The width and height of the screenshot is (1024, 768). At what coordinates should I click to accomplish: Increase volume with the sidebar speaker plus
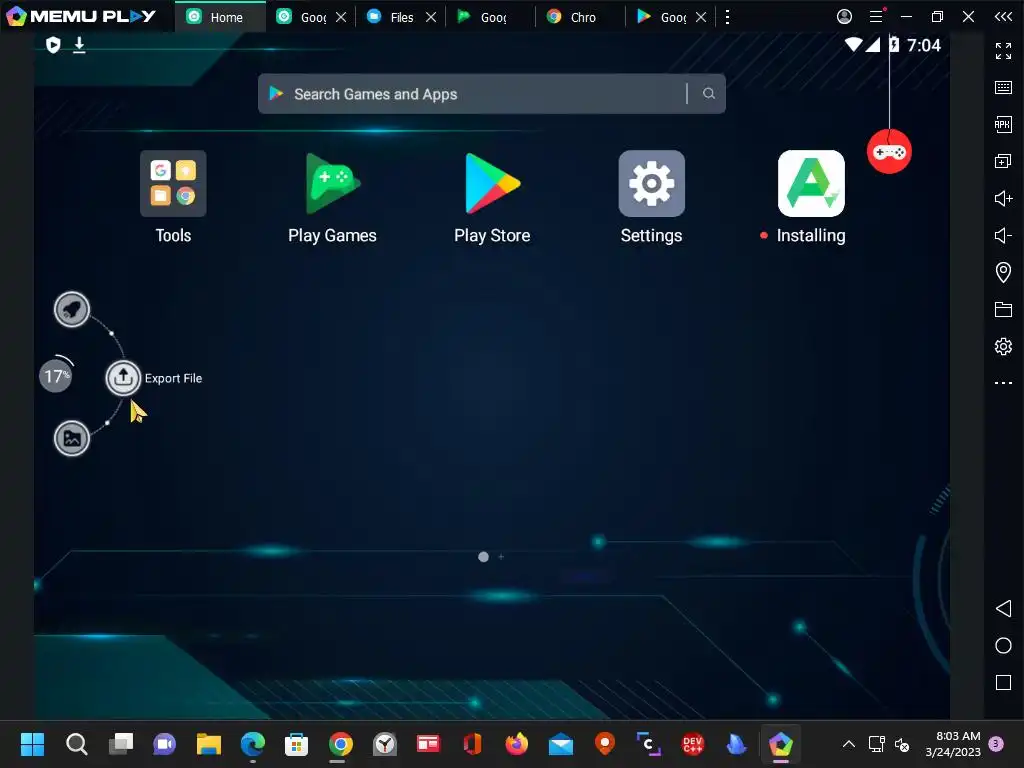(1003, 198)
